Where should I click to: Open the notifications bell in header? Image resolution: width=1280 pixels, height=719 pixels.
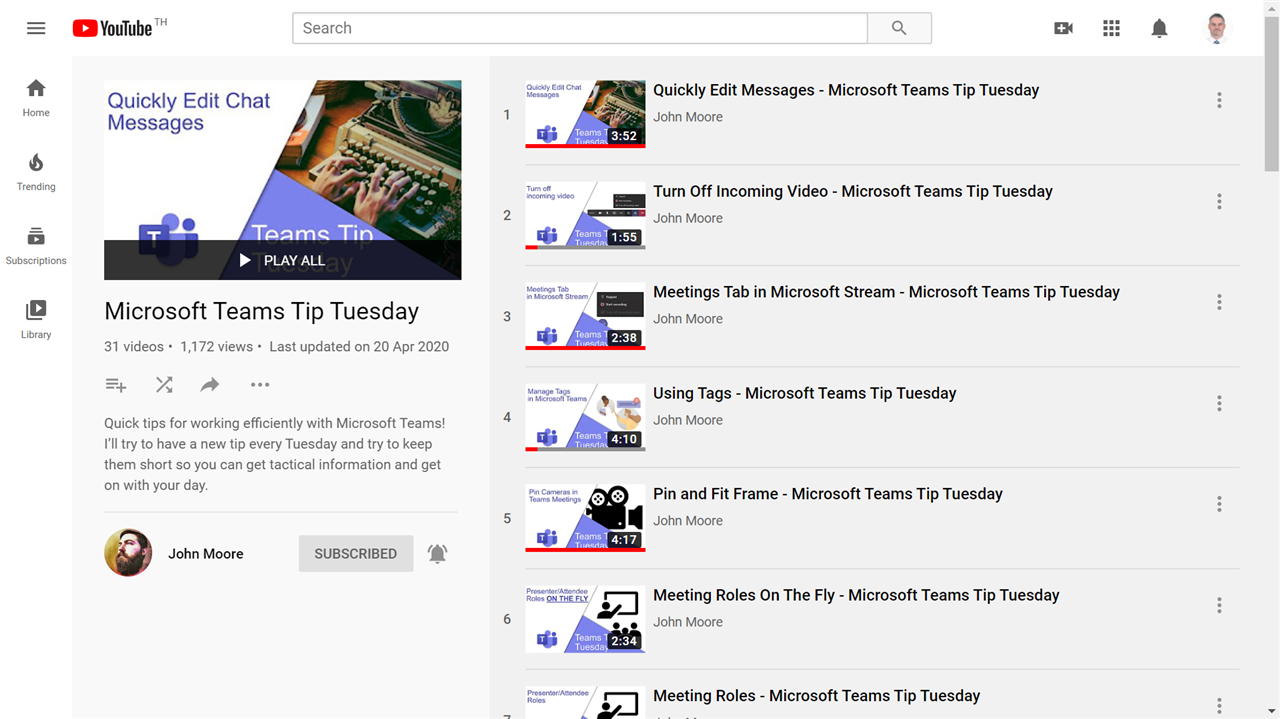click(x=1159, y=28)
